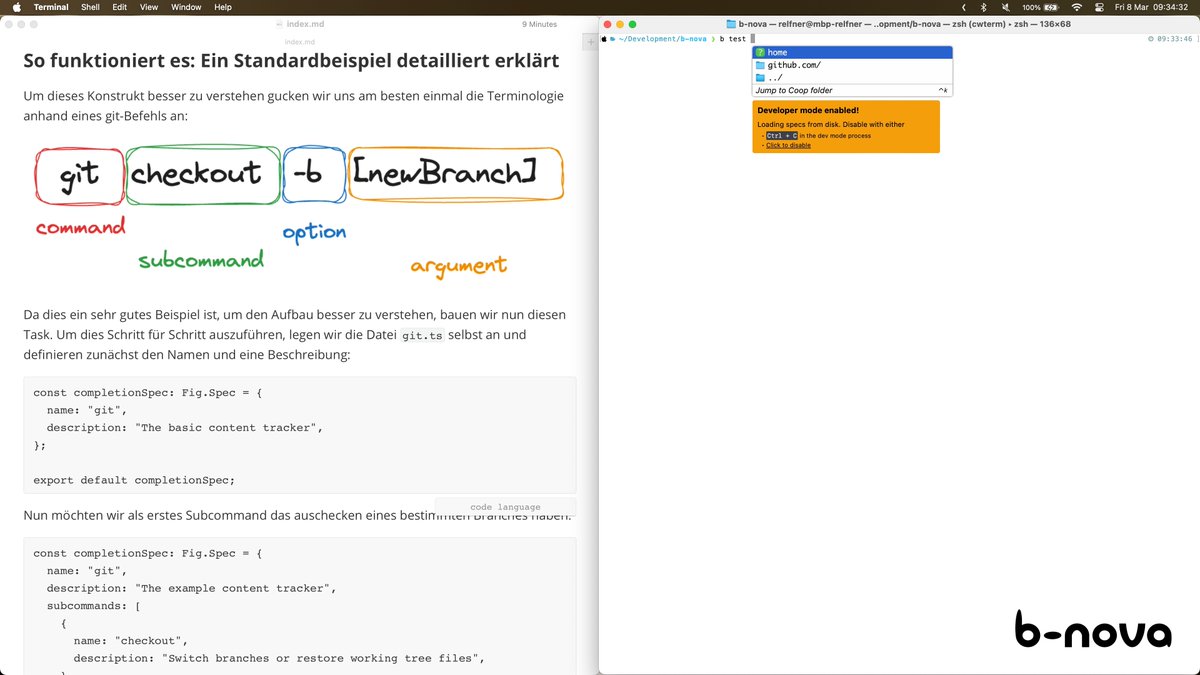Click the 'Developer mode enabled!' heading
The width and height of the screenshot is (1200, 675).
808,110
